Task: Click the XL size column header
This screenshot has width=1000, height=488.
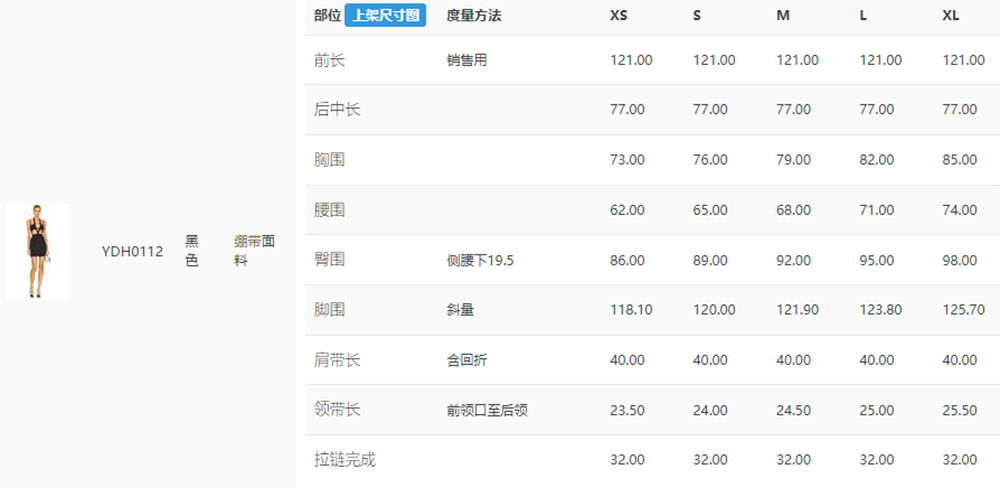Action: tap(951, 16)
